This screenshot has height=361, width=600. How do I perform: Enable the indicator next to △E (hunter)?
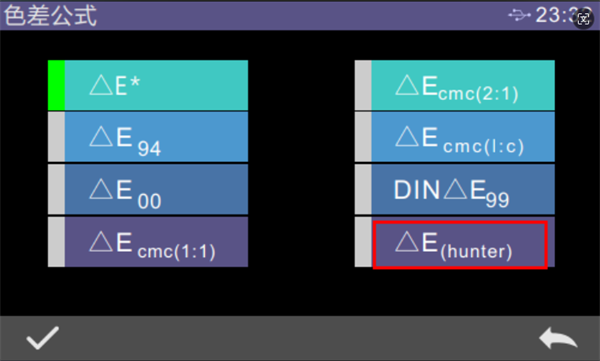363,242
